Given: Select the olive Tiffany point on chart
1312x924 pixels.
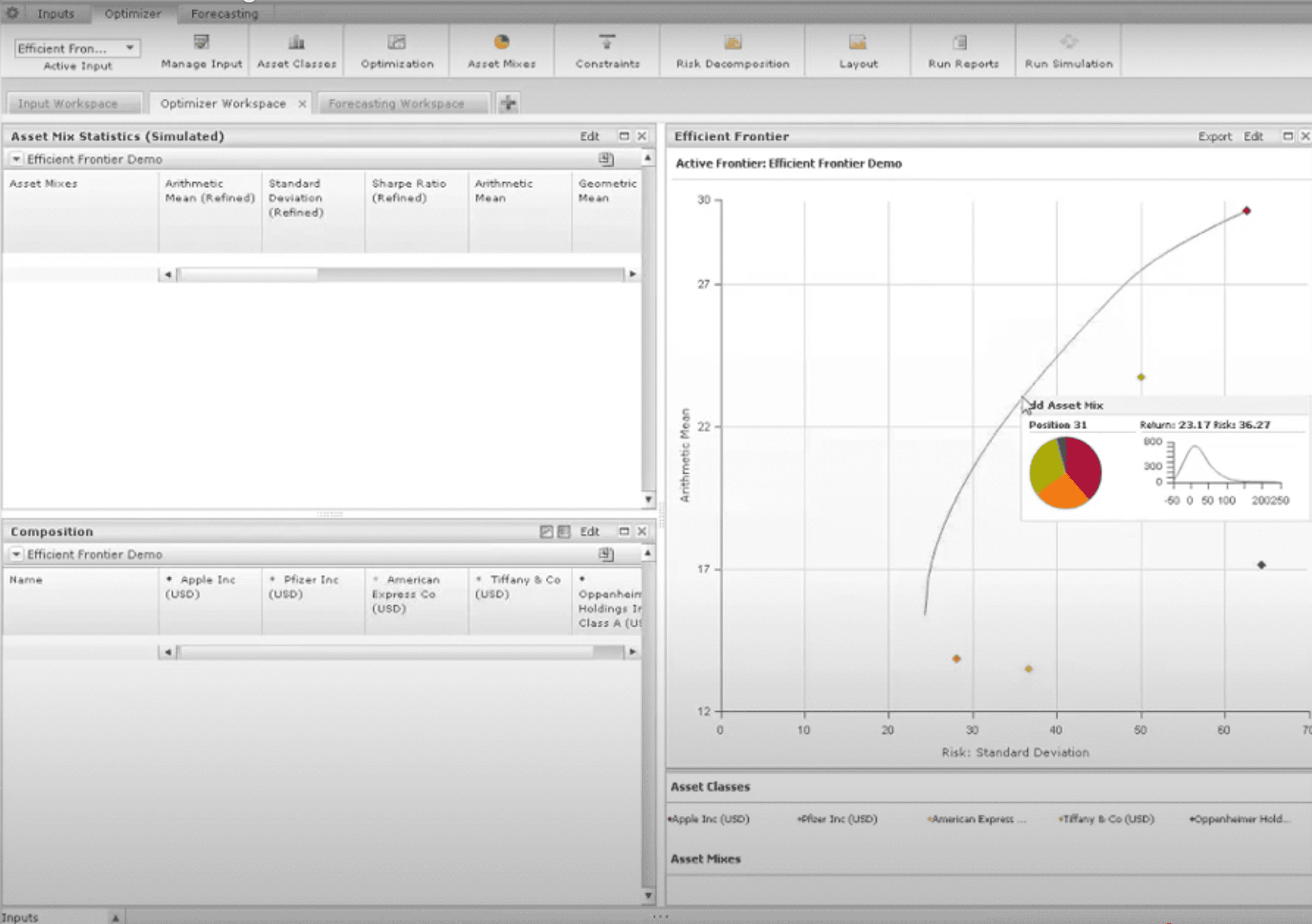Looking at the screenshot, I should tap(1140, 377).
